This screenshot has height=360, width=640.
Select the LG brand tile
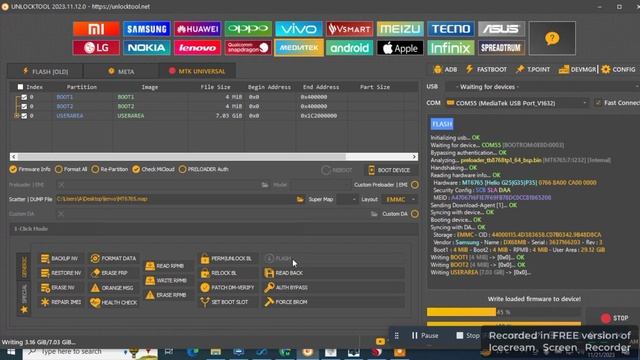coord(96,48)
